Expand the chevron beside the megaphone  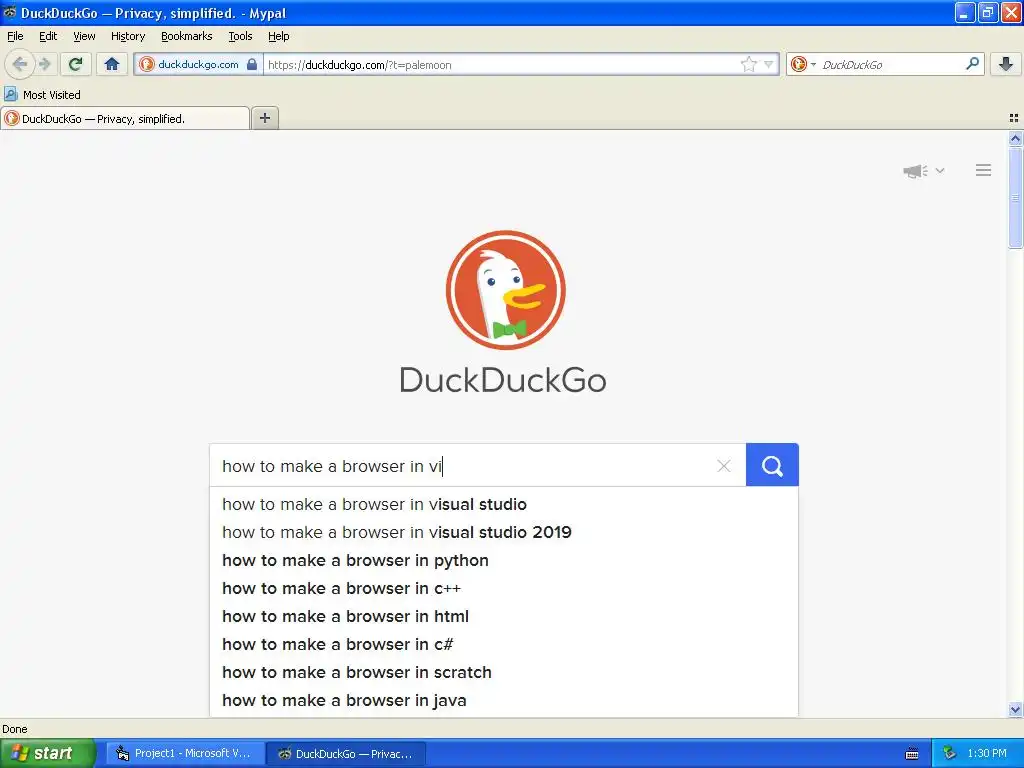tap(940, 170)
